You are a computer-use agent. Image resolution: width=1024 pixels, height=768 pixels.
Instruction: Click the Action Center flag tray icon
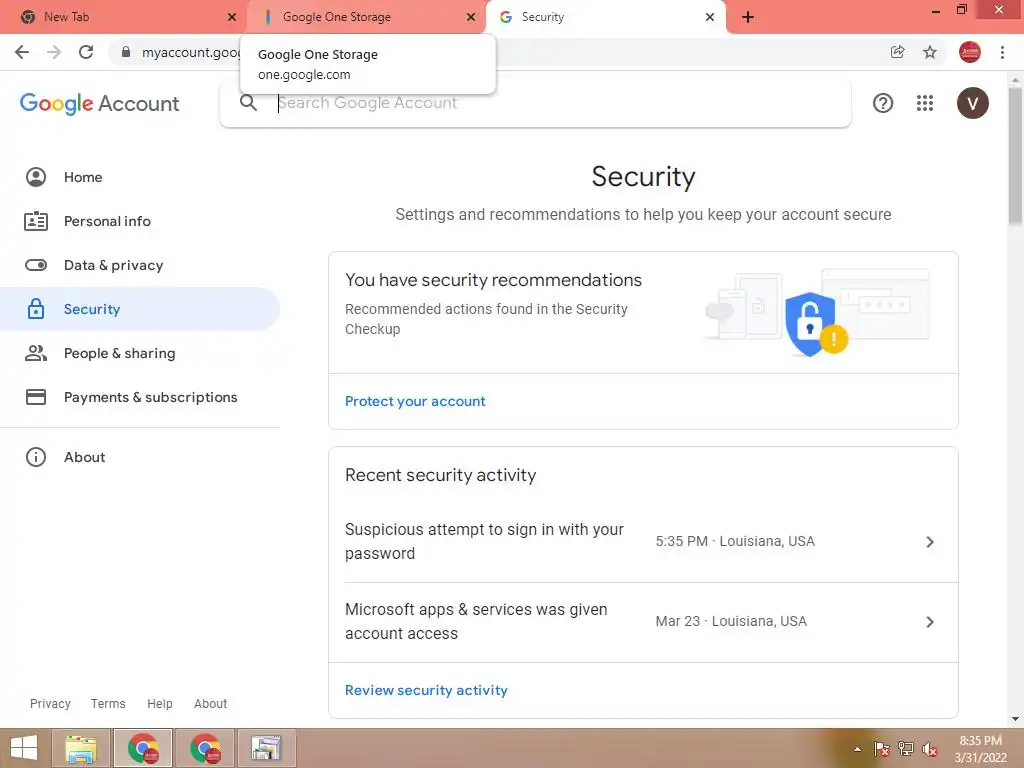[x=882, y=749]
